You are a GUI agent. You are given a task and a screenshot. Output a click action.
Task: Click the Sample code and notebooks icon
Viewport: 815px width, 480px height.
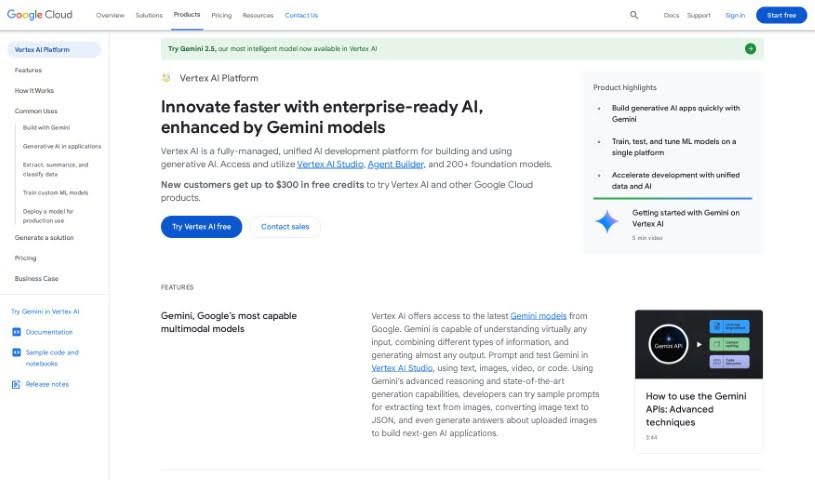tap(16, 353)
